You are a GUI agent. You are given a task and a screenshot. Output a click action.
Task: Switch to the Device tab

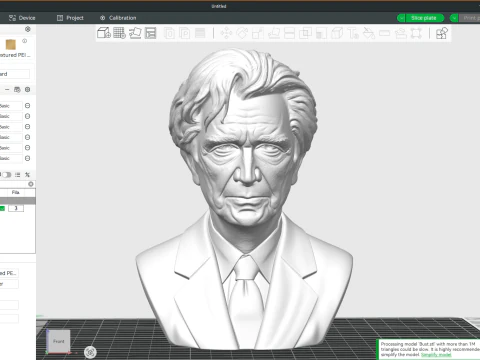(x=22, y=18)
